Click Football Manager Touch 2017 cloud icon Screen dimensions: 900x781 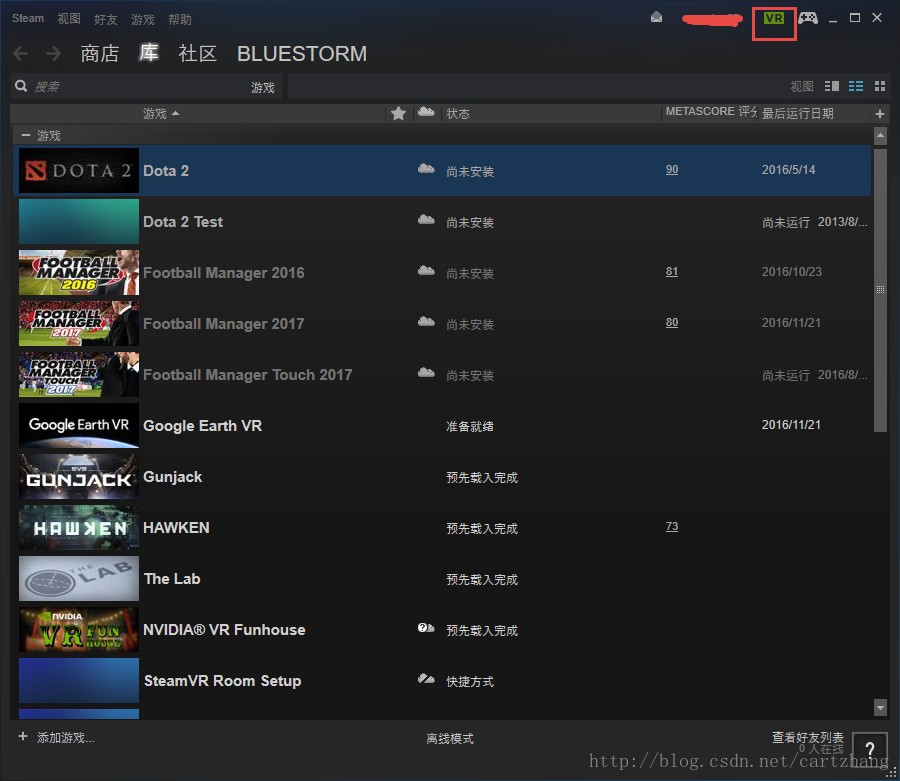[x=426, y=373]
